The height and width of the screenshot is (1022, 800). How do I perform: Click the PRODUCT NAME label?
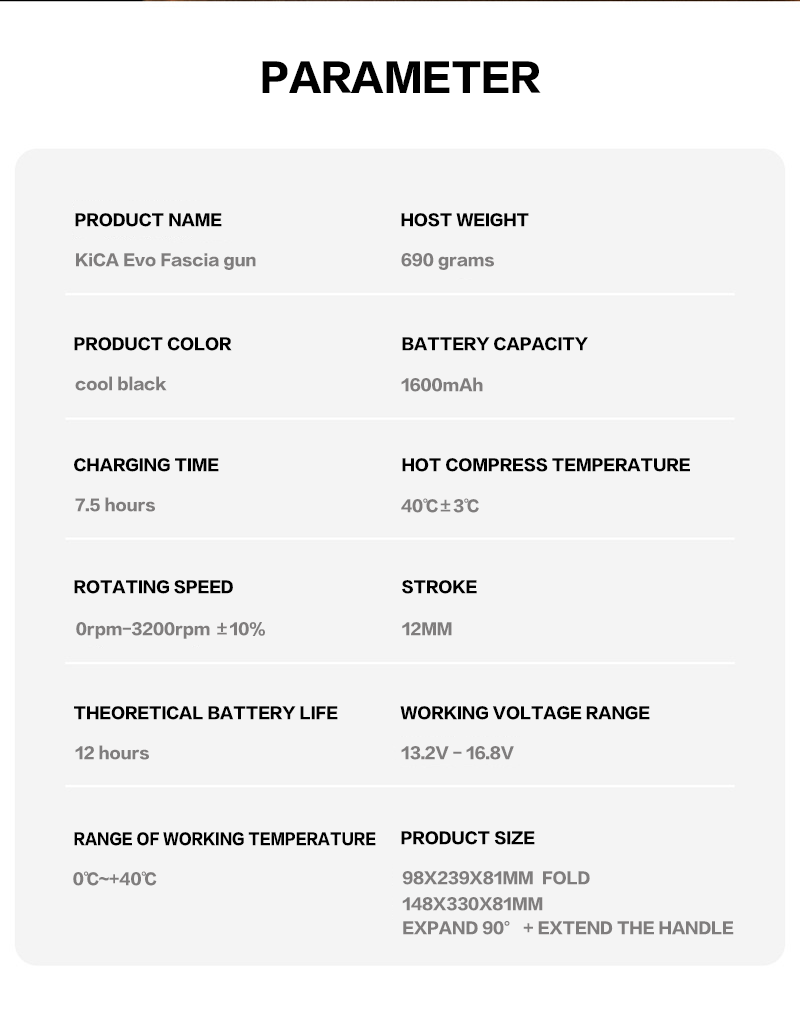pos(148,220)
